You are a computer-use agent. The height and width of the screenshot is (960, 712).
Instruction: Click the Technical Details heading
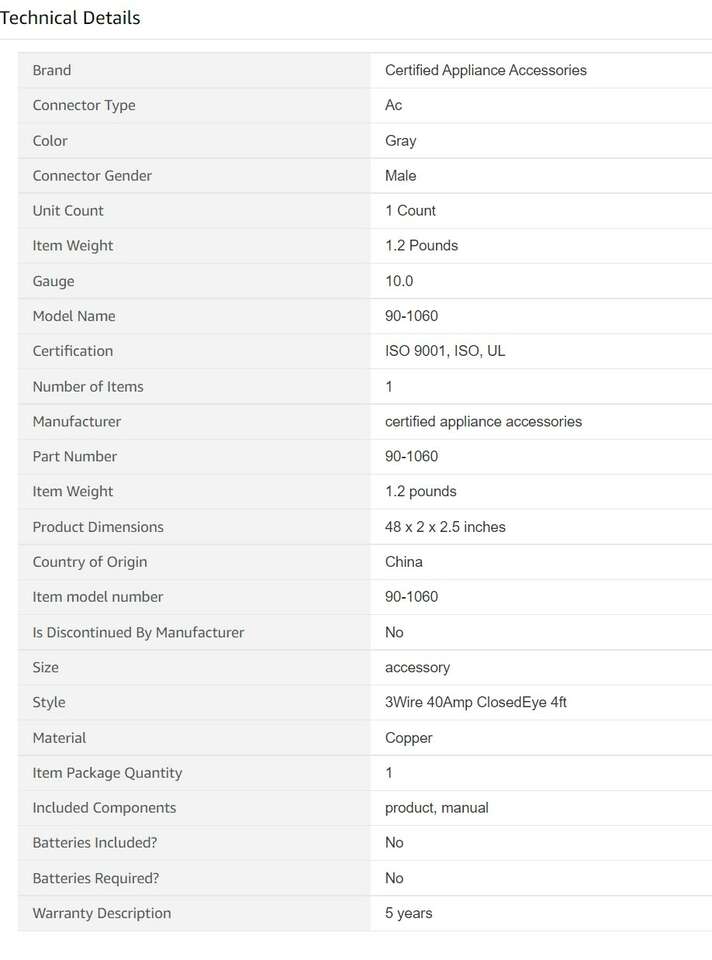point(70,18)
